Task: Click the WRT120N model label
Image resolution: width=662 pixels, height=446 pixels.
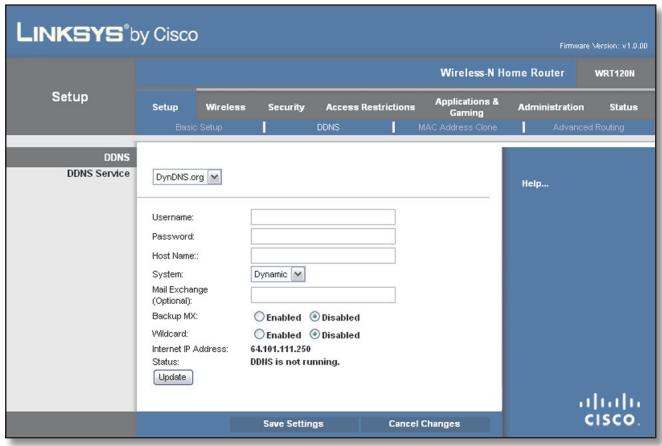Action: 614,73
